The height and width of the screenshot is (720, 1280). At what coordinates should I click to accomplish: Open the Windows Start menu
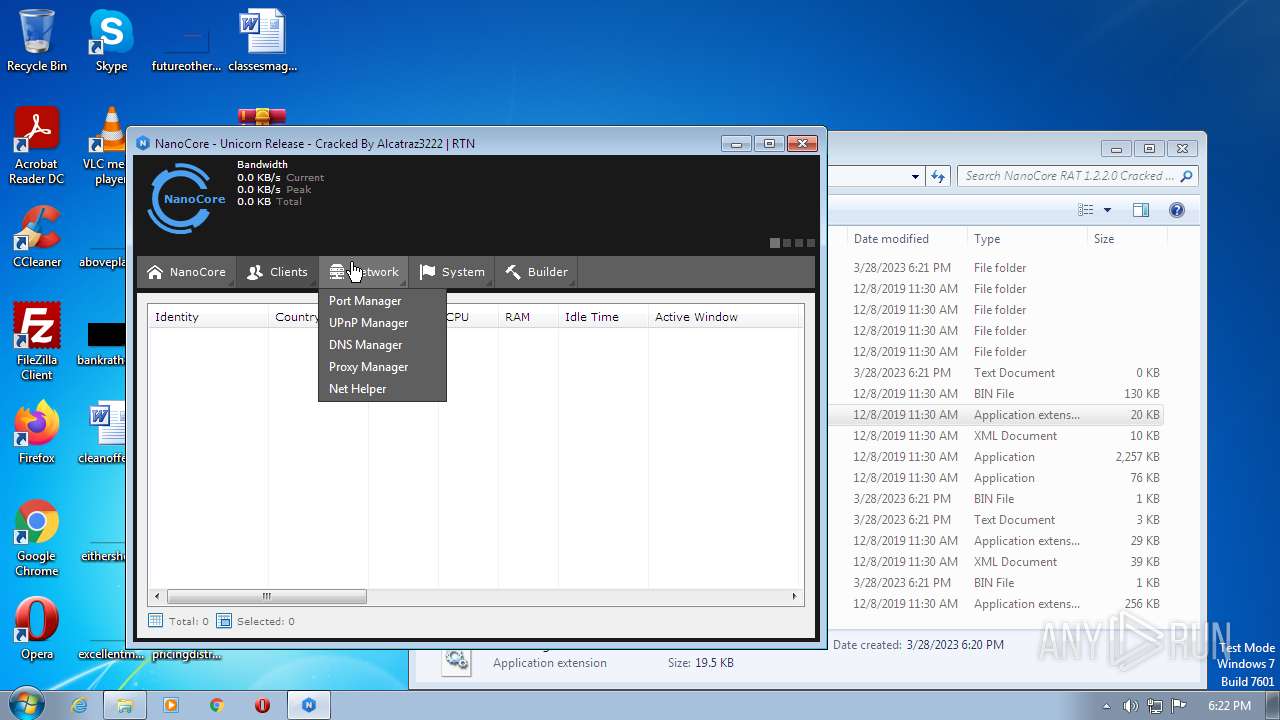(27, 704)
